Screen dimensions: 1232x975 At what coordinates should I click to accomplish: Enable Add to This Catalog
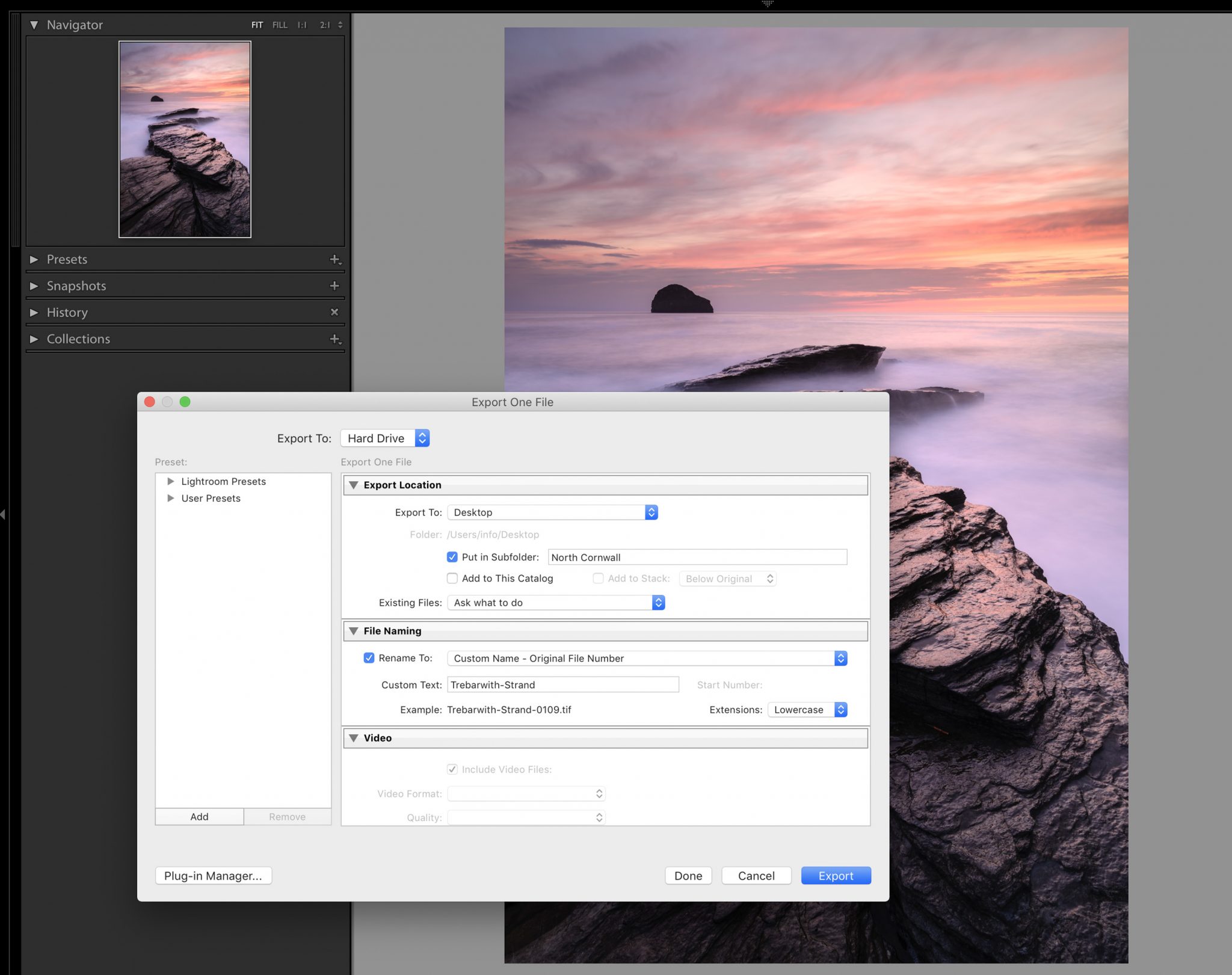pos(452,578)
